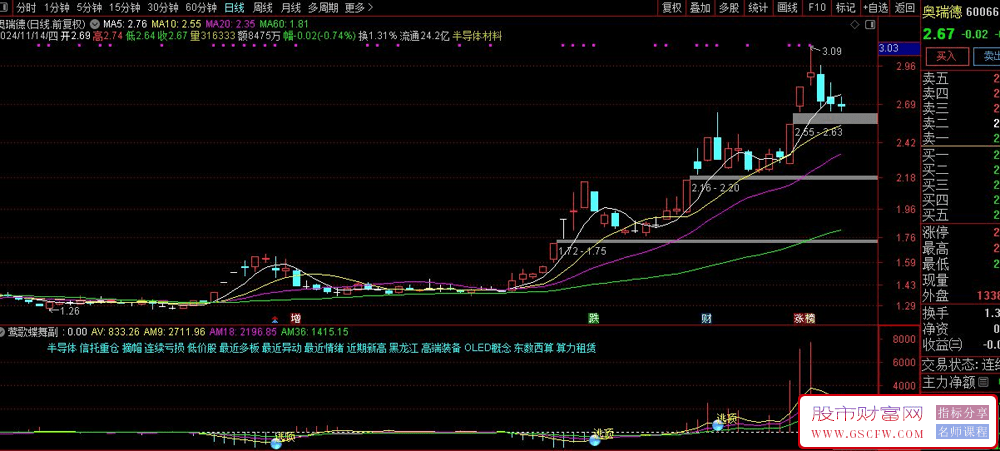Image resolution: width=1000 pixels, height=451 pixels.
Task: Click the 近期新高 concept tag
Action: click(367, 348)
